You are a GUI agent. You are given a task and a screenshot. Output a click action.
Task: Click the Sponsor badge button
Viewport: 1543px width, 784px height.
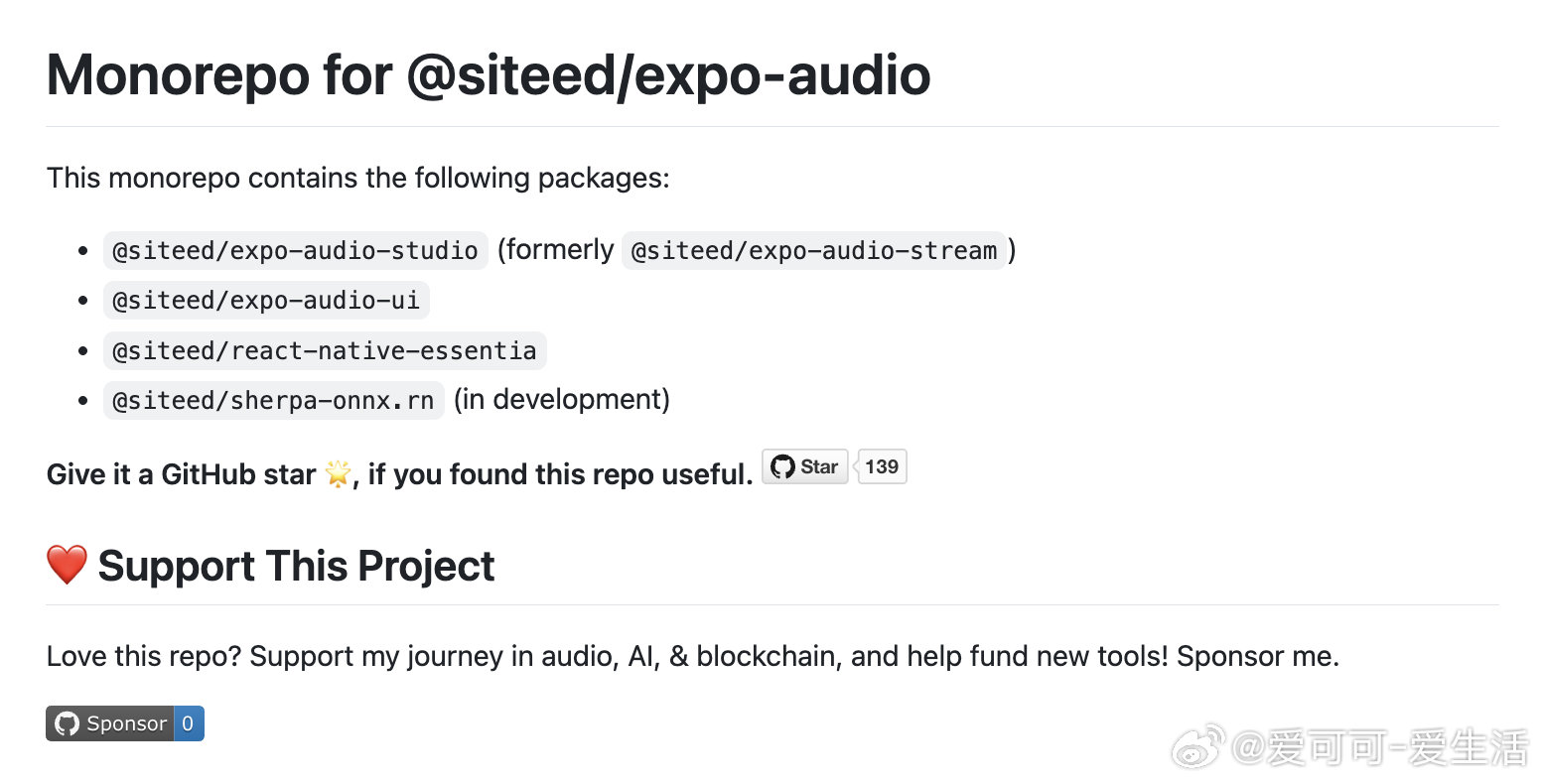110,723
